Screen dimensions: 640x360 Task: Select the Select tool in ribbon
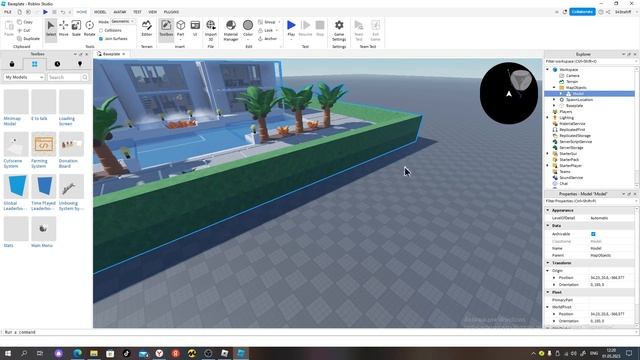51,29
